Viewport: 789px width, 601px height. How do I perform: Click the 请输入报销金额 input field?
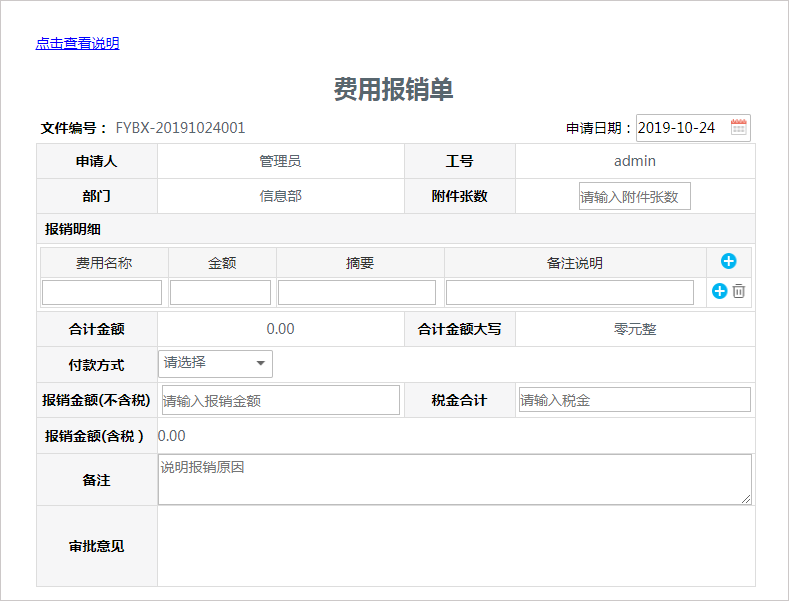(281, 400)
